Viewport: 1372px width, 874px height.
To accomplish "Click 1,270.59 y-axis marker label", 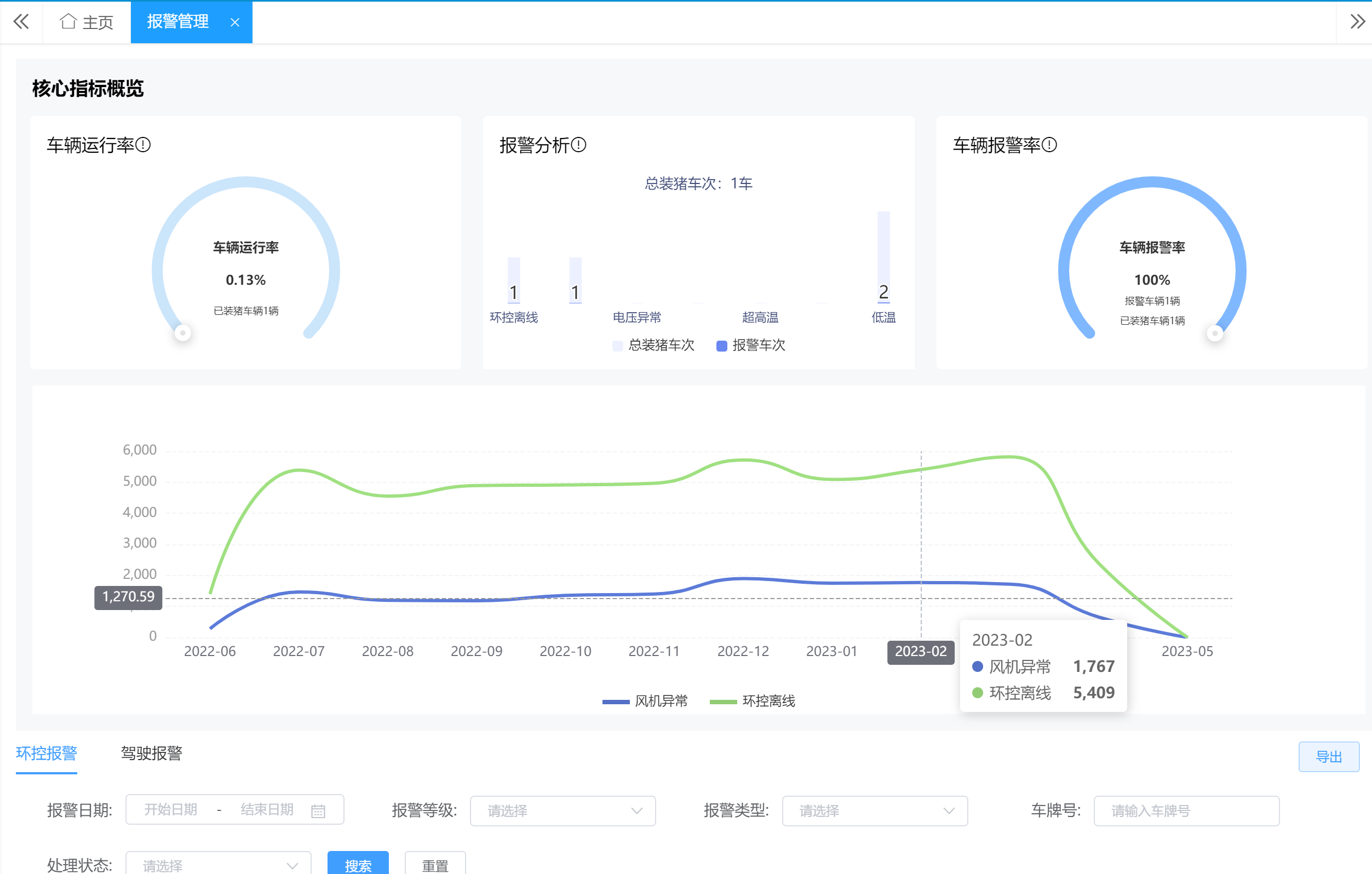I will tap(128, 597).
